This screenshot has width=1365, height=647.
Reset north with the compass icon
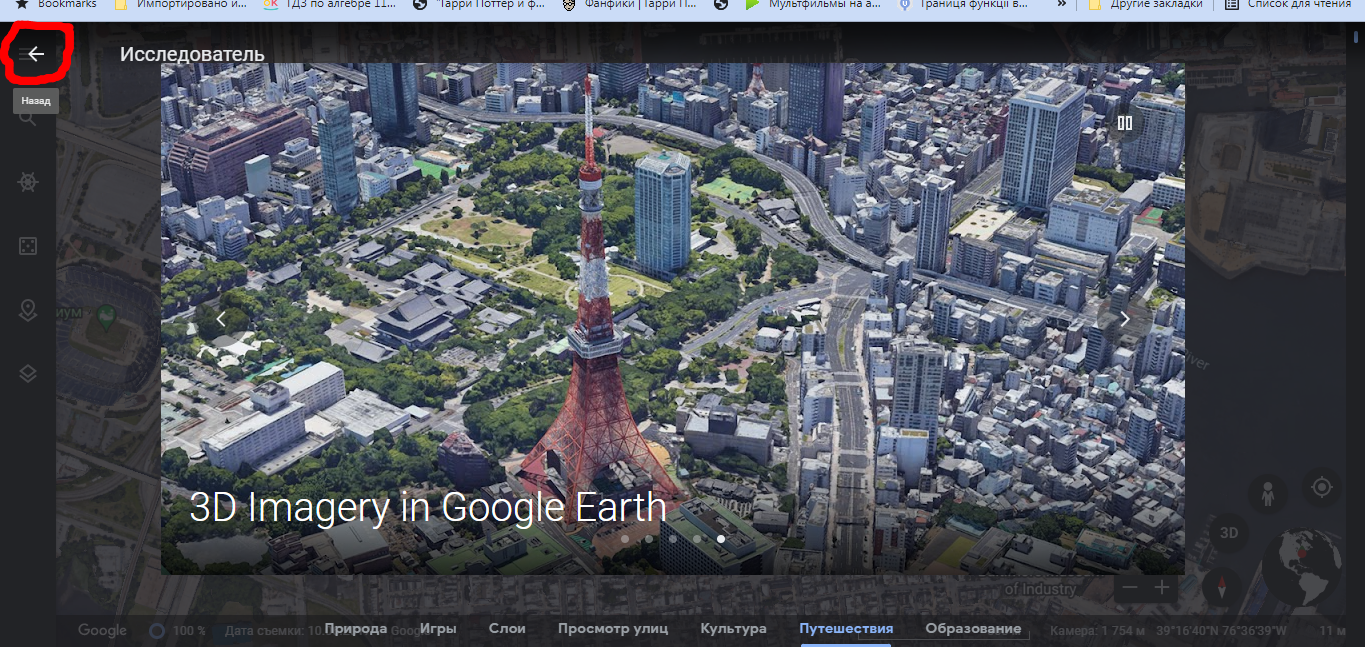[1224, 586]
